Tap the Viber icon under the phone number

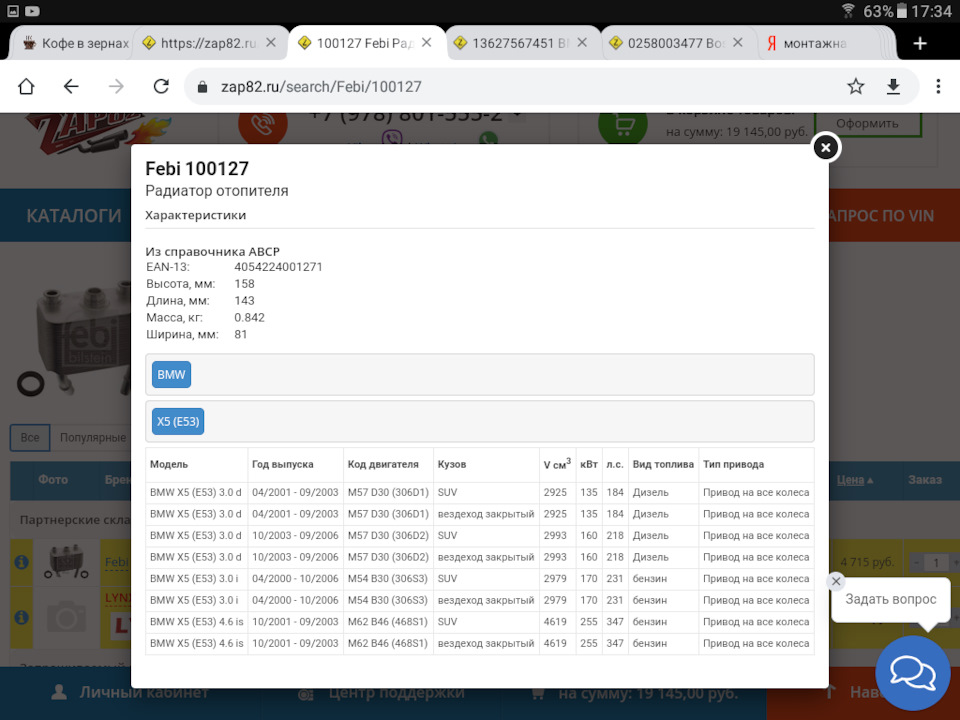[x=392, y=139]
